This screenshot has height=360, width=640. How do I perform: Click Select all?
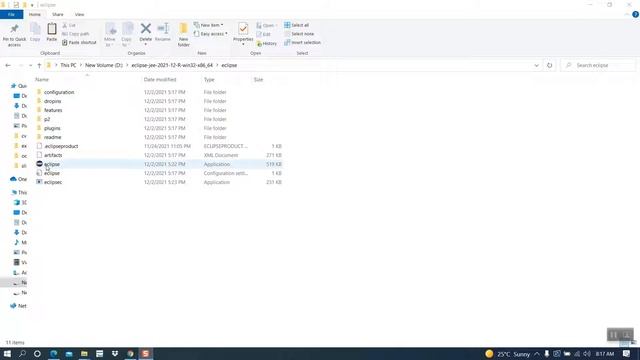coord(297,25)
